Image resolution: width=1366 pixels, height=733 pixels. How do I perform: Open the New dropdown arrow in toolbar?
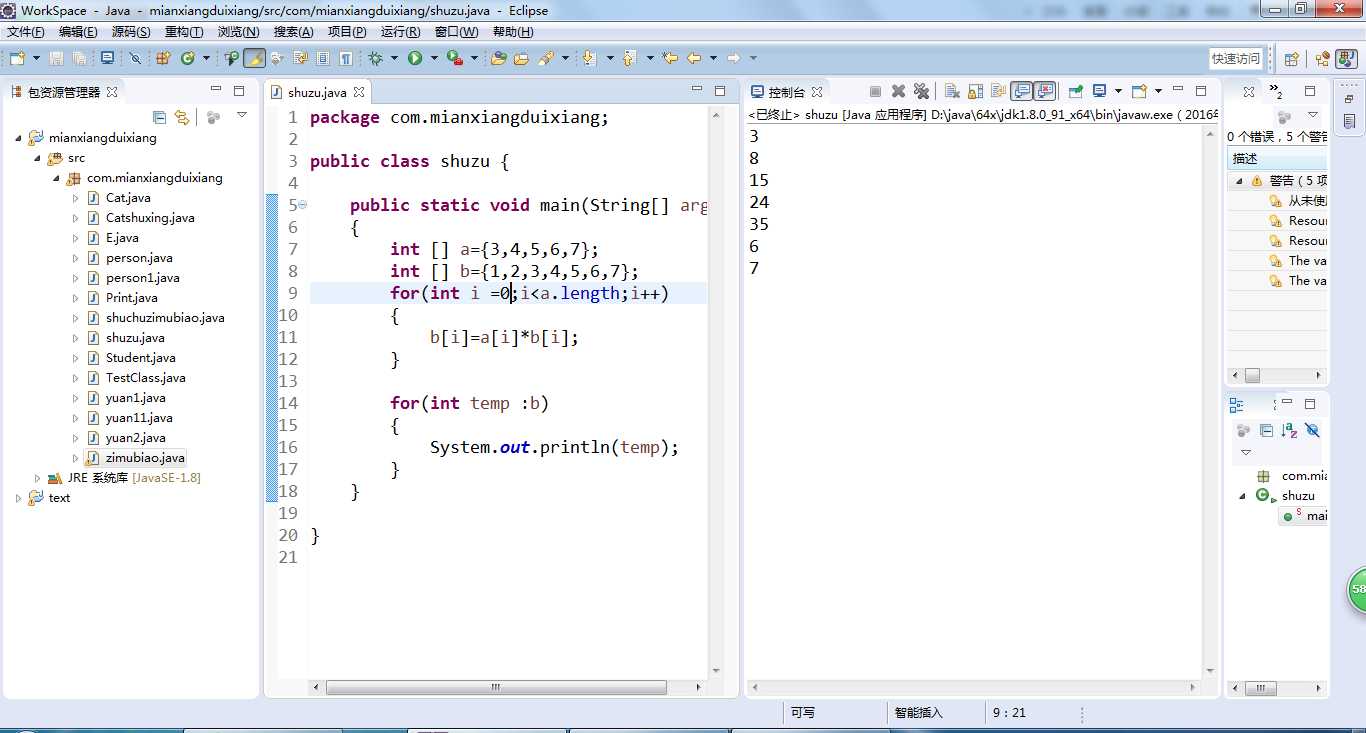(x=37, y=58)
